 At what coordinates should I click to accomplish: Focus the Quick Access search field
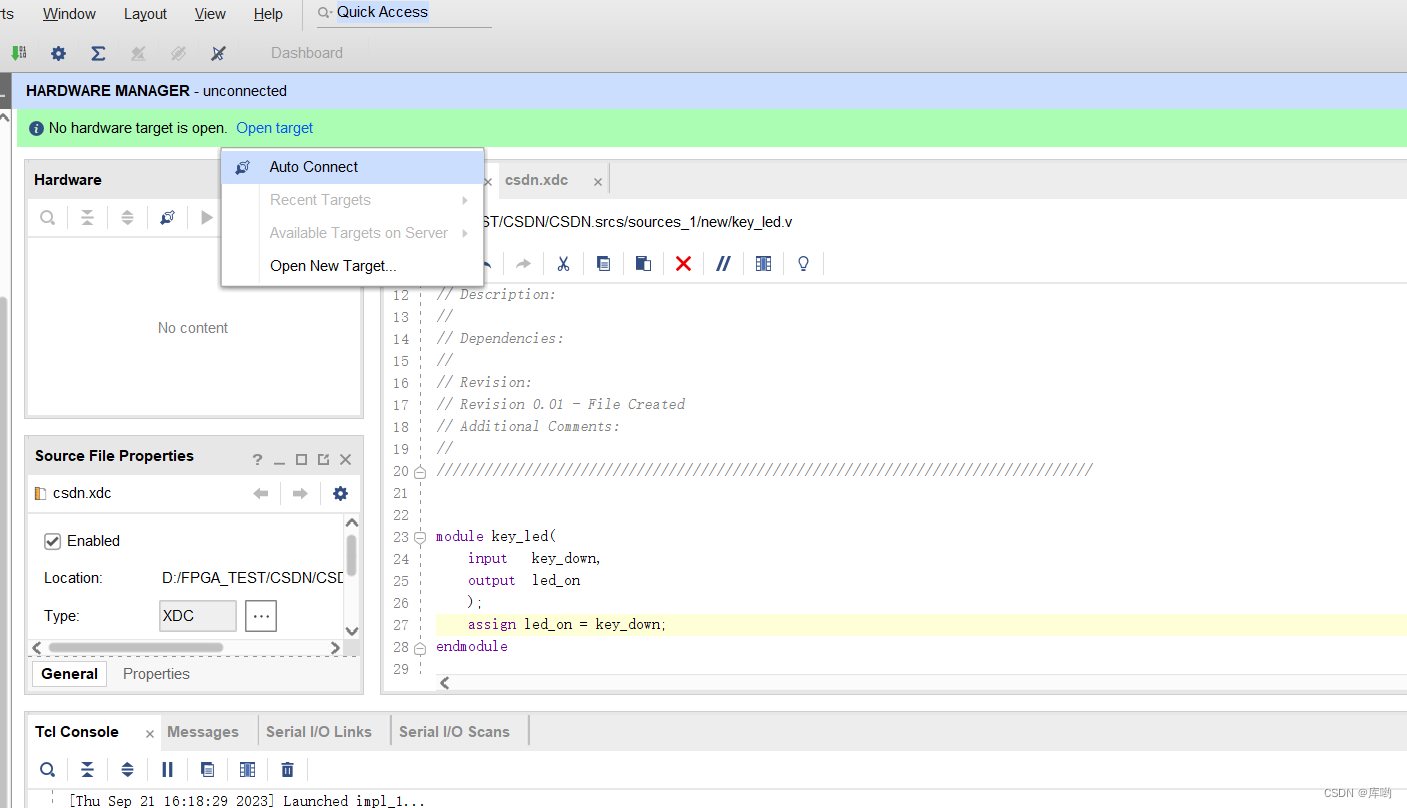point(405,13)
